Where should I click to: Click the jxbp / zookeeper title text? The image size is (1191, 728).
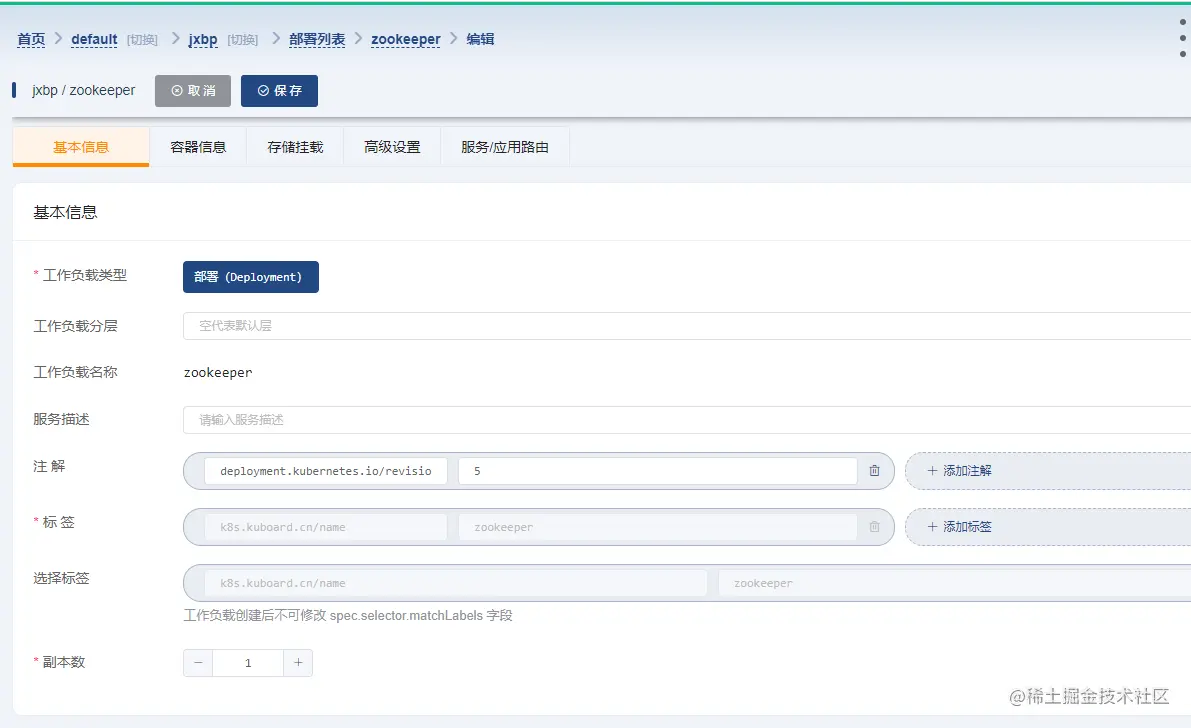coord(84,90)
